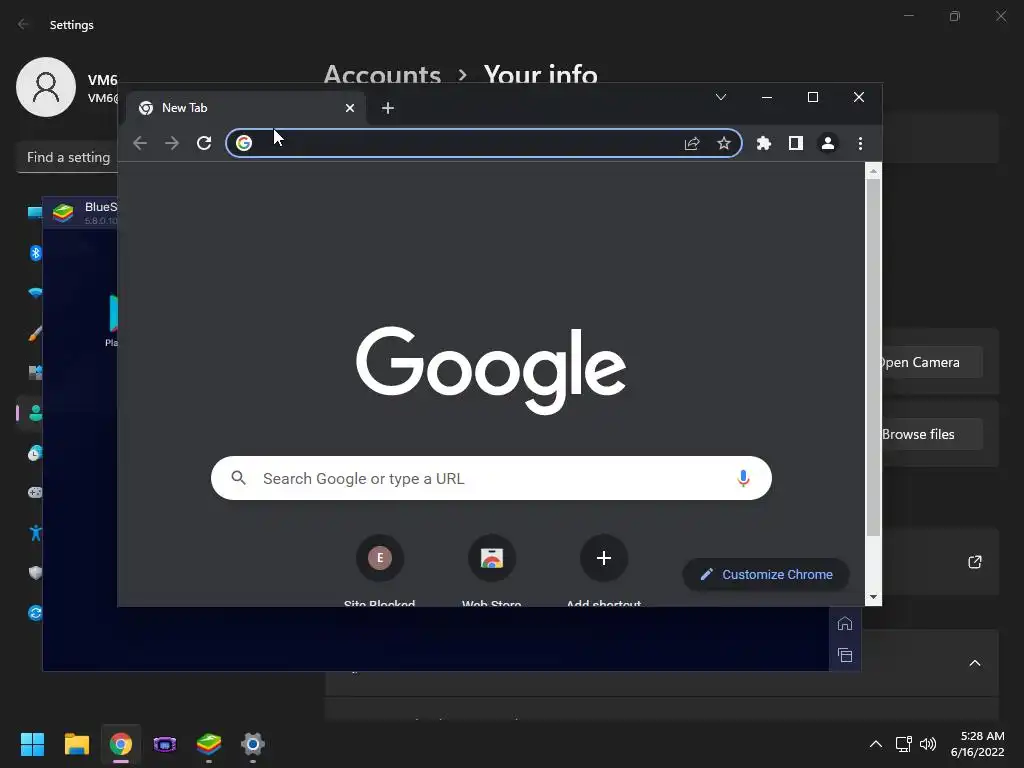Open the purple game console taskbar app
Image resolution: width=1024 pixels, height=768 pixels.
point(165,744)
